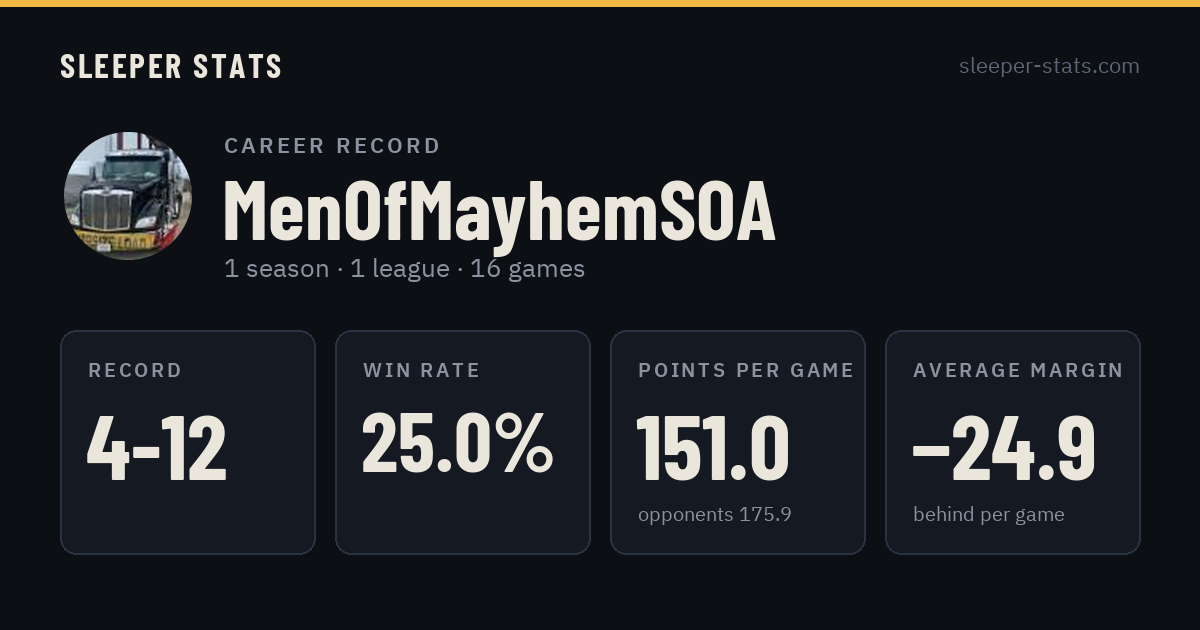Select the MenOfMayhemSOA username heading
1200x630 pixels.
(499, 212)
